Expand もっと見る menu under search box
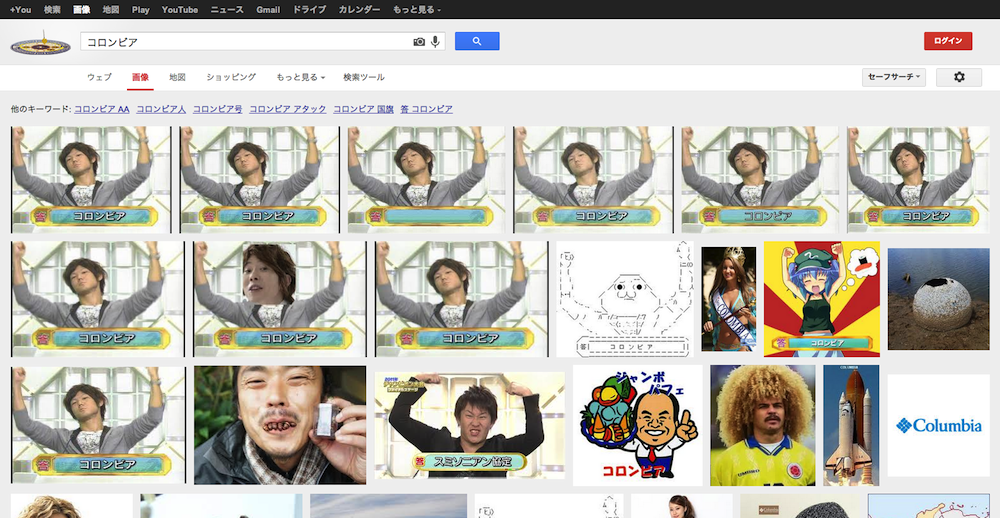 click(300, 77)
